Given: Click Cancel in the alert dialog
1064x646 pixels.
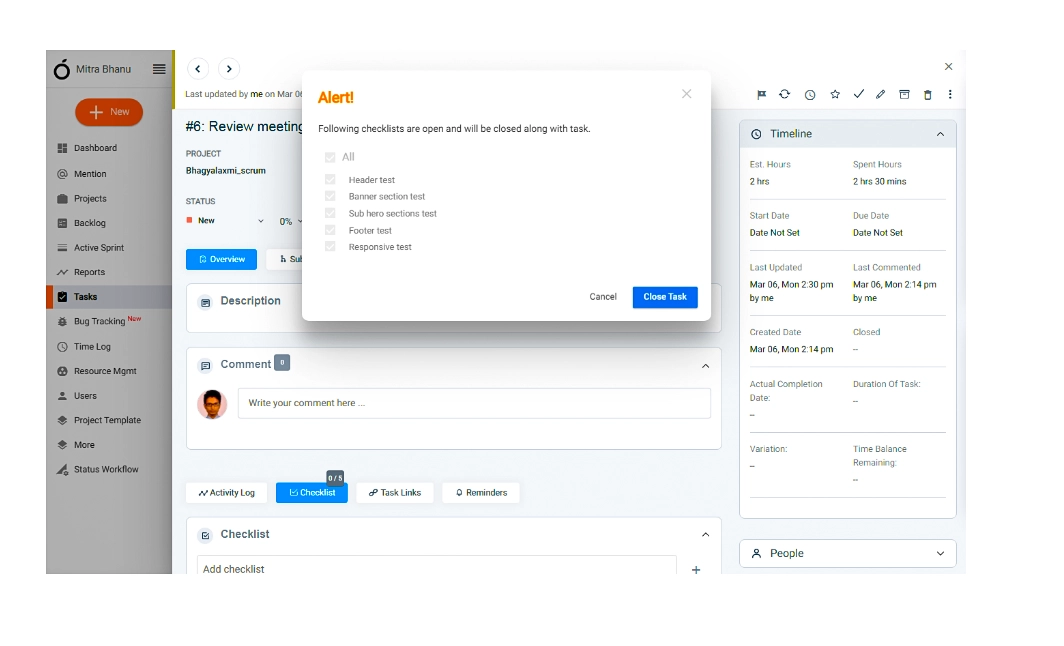Looking at the screenshot, I should point(603,297).
